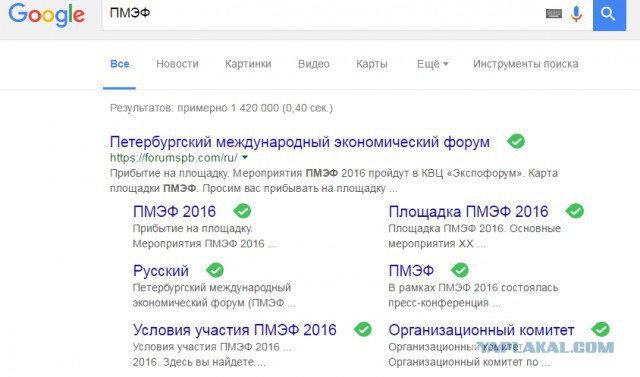Open the Ещё dropdown menu
This screenshot has height=377, width=640.
tap(433, 64)
